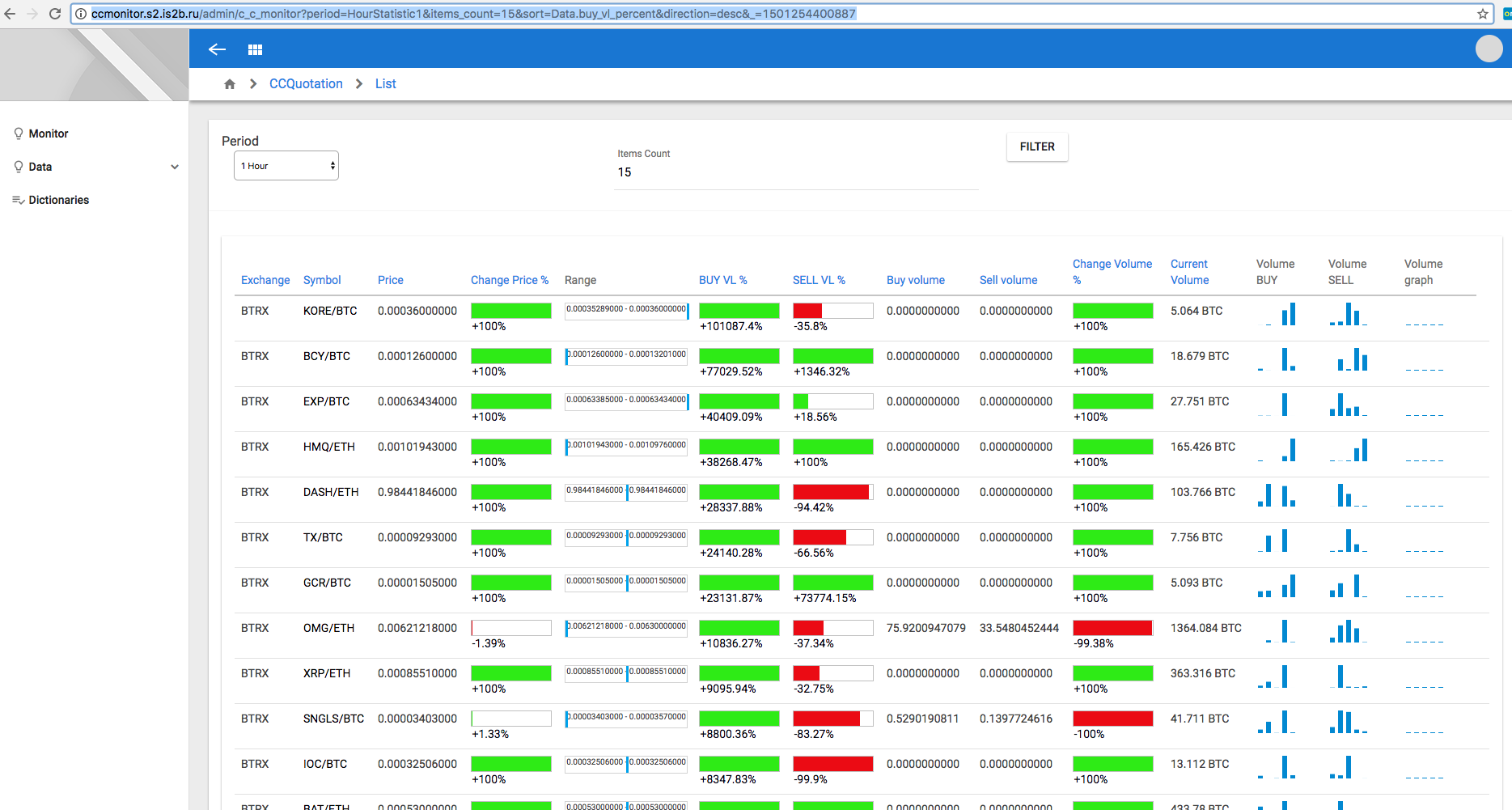
Task: Bookmark page with the star icon
Action: [1483, 14]
